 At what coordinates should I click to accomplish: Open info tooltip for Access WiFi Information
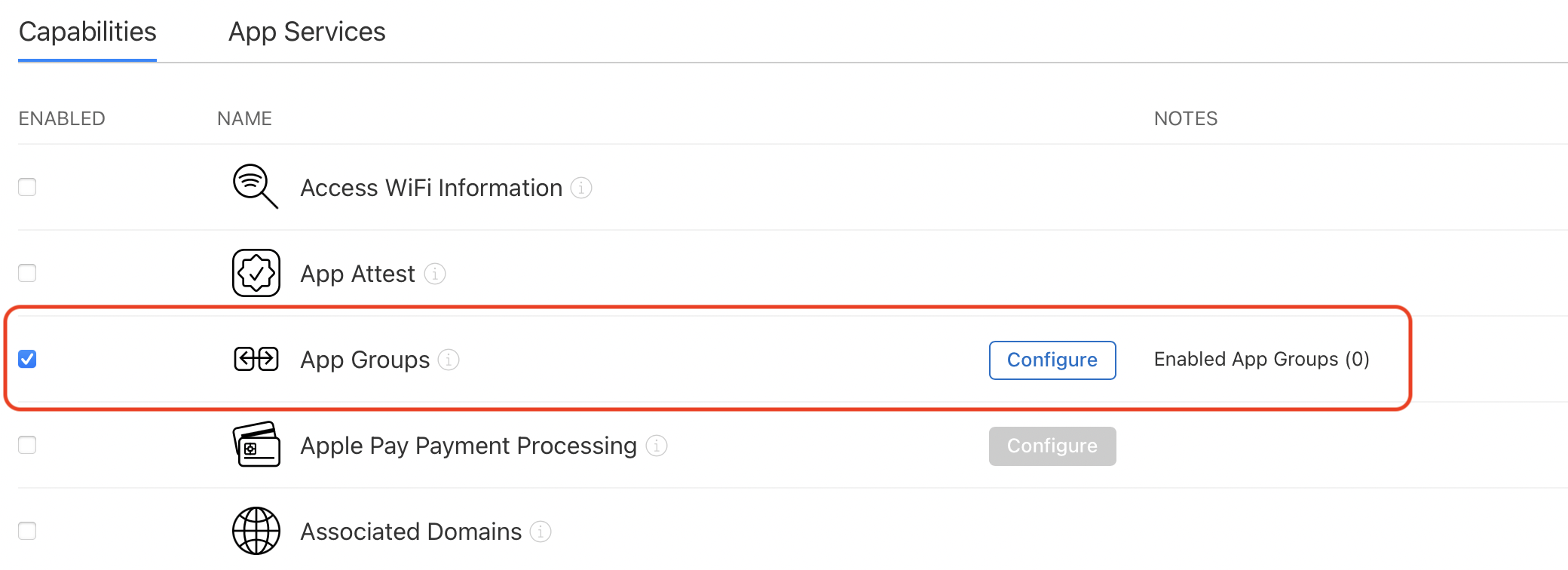coord(581,187)
